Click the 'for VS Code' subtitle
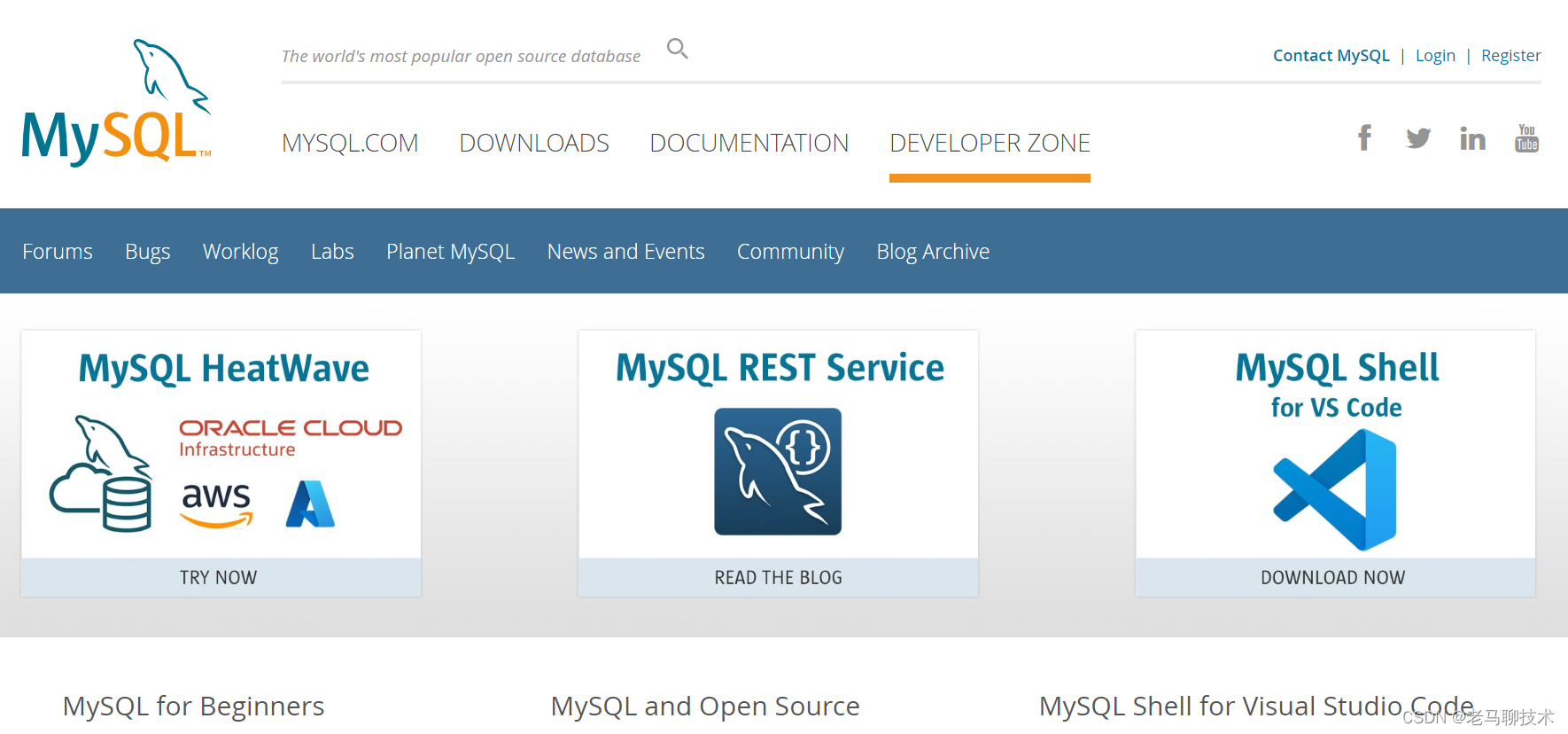The width and height of the screenshot is (1568, 734). tap(1336, 408)
